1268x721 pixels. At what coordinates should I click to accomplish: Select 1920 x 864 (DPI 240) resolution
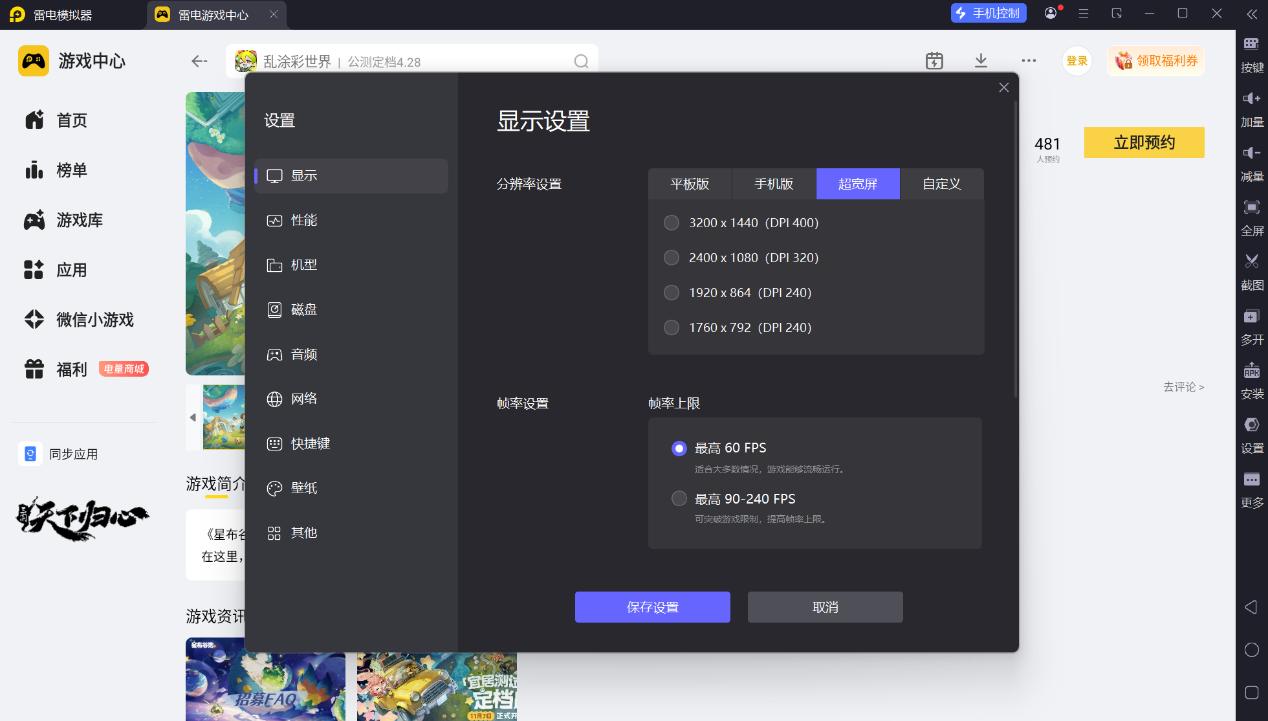(671, 293)
